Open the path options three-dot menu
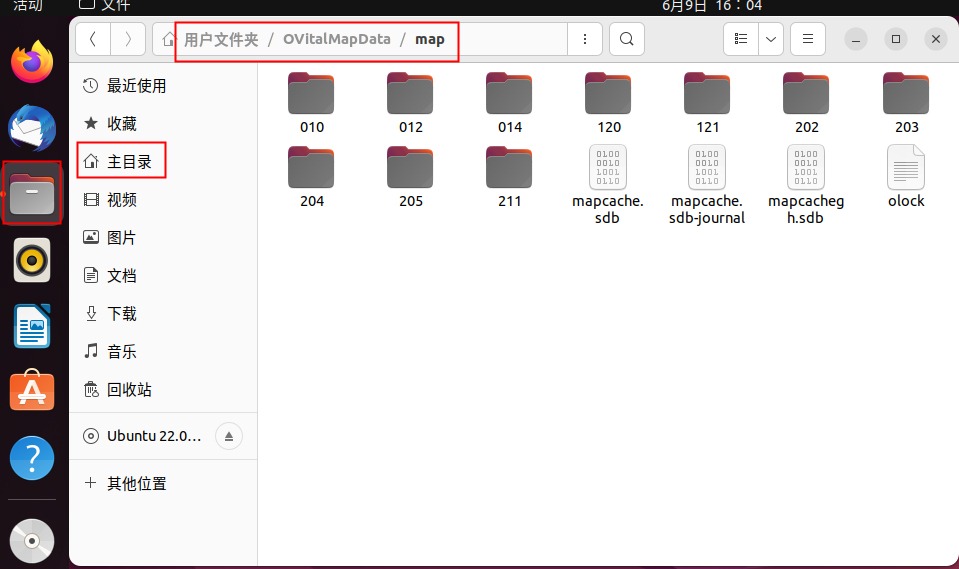This screenshot has height=569, width=959. pyautogui.click(x=584, y=39)
